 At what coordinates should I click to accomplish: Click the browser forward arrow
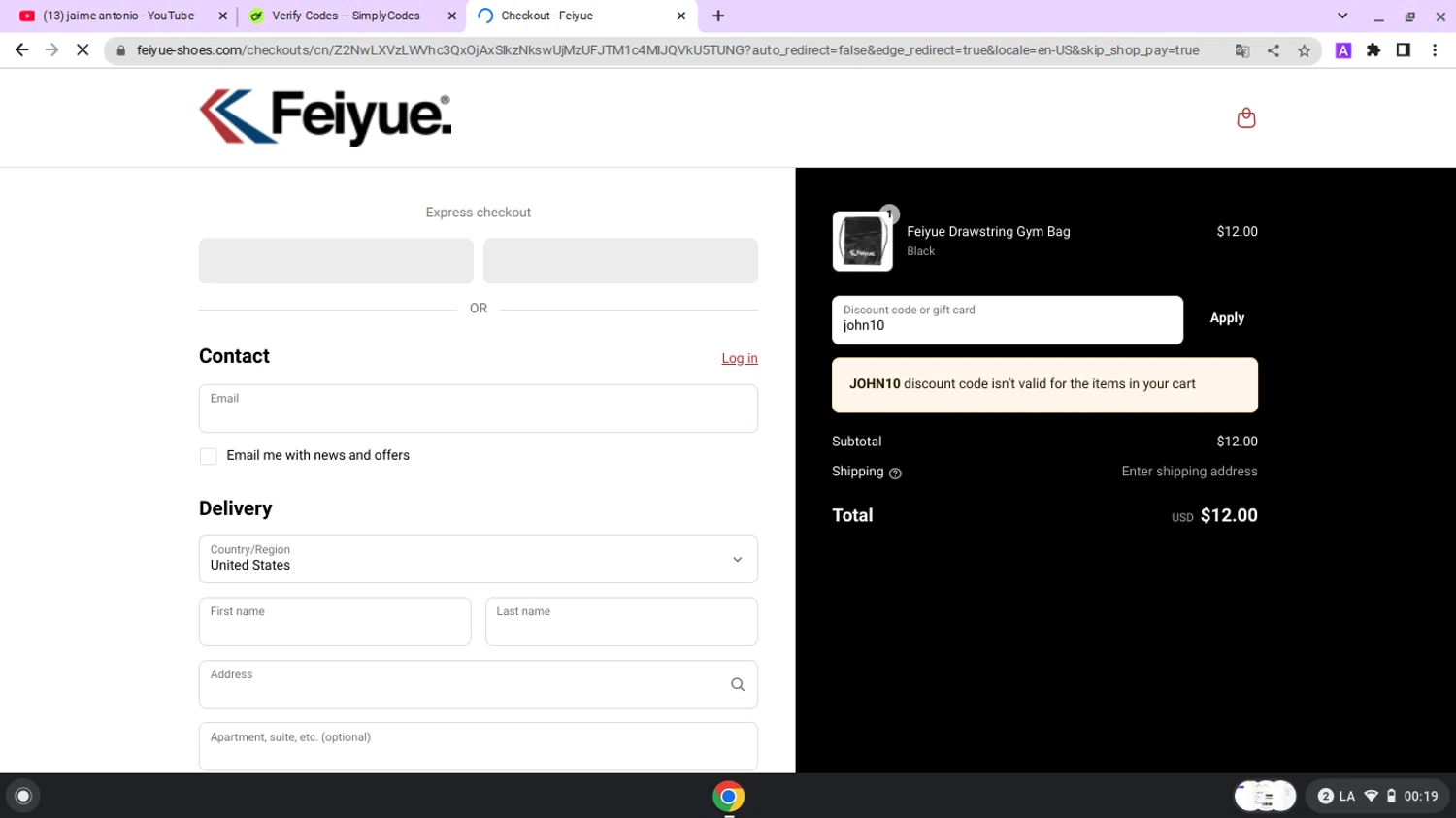tap(51, 50)
